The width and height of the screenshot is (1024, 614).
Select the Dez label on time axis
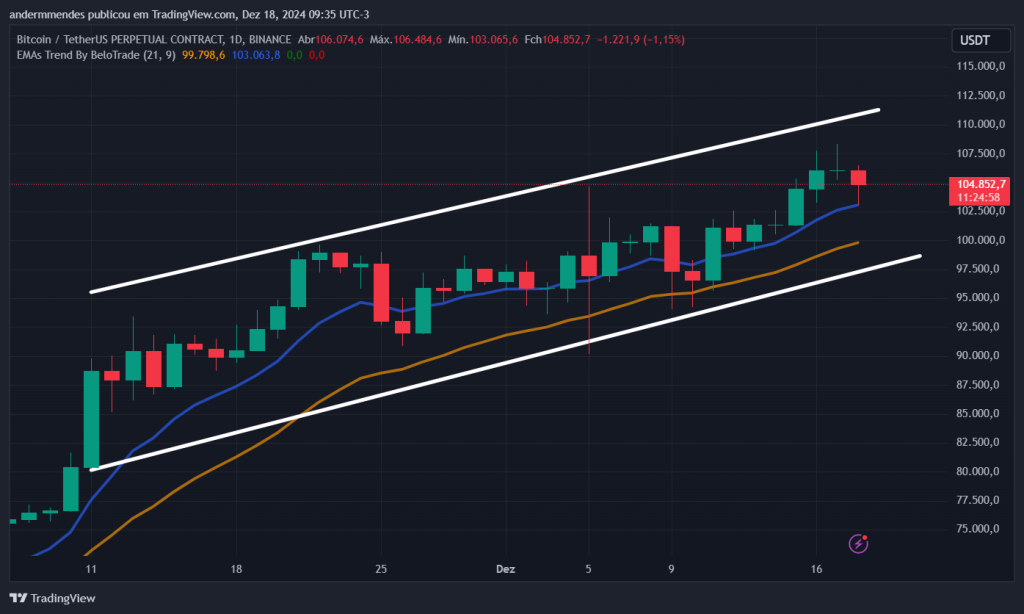[x=505, y=569]
